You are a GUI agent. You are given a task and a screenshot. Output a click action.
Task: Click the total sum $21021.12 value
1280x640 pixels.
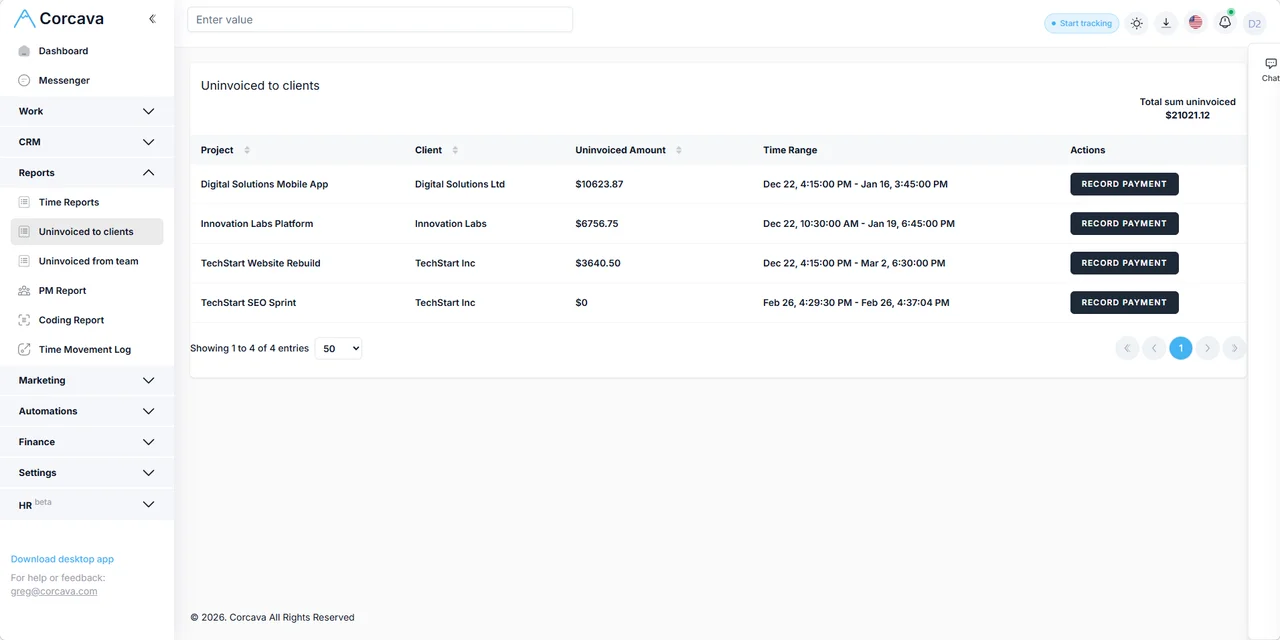(1188, 116)
